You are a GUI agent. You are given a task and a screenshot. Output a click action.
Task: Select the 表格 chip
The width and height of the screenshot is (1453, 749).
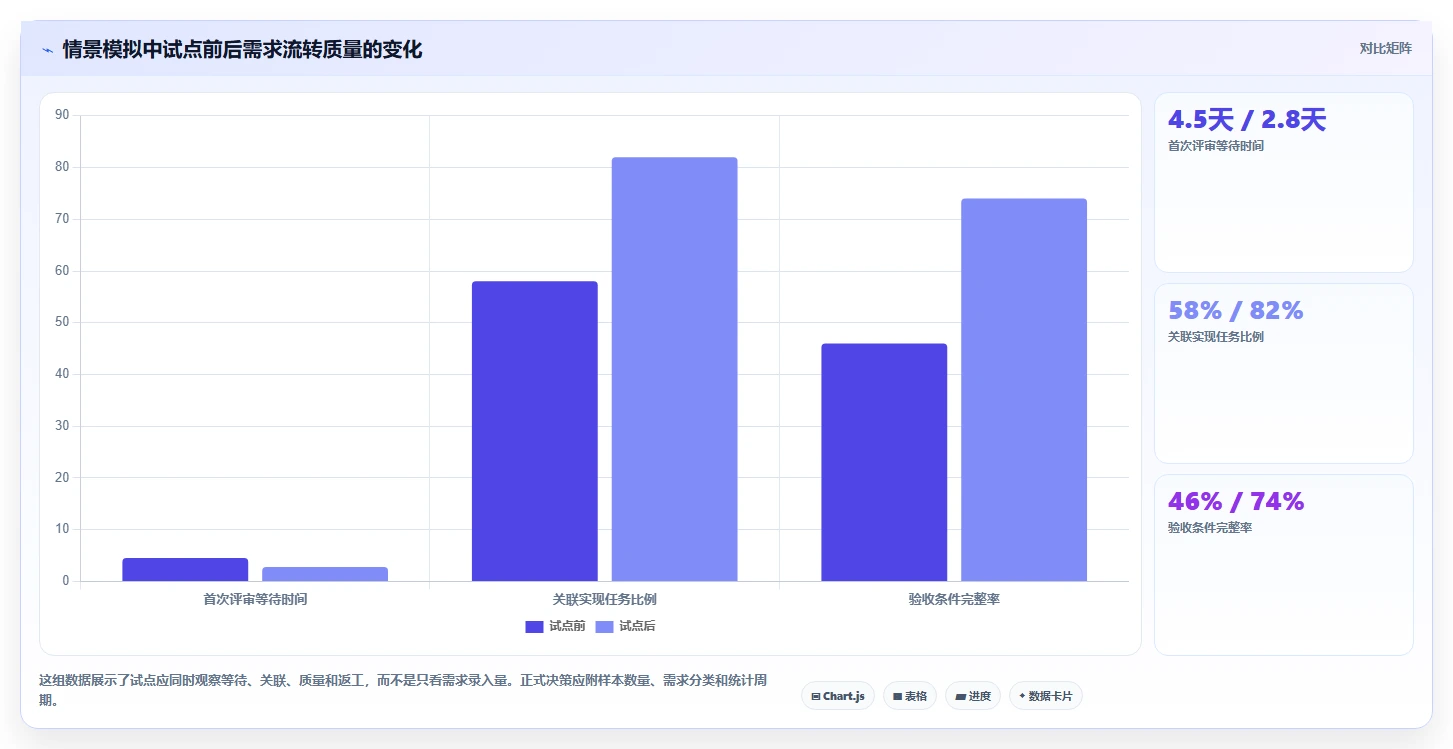(x=910, y=696)
